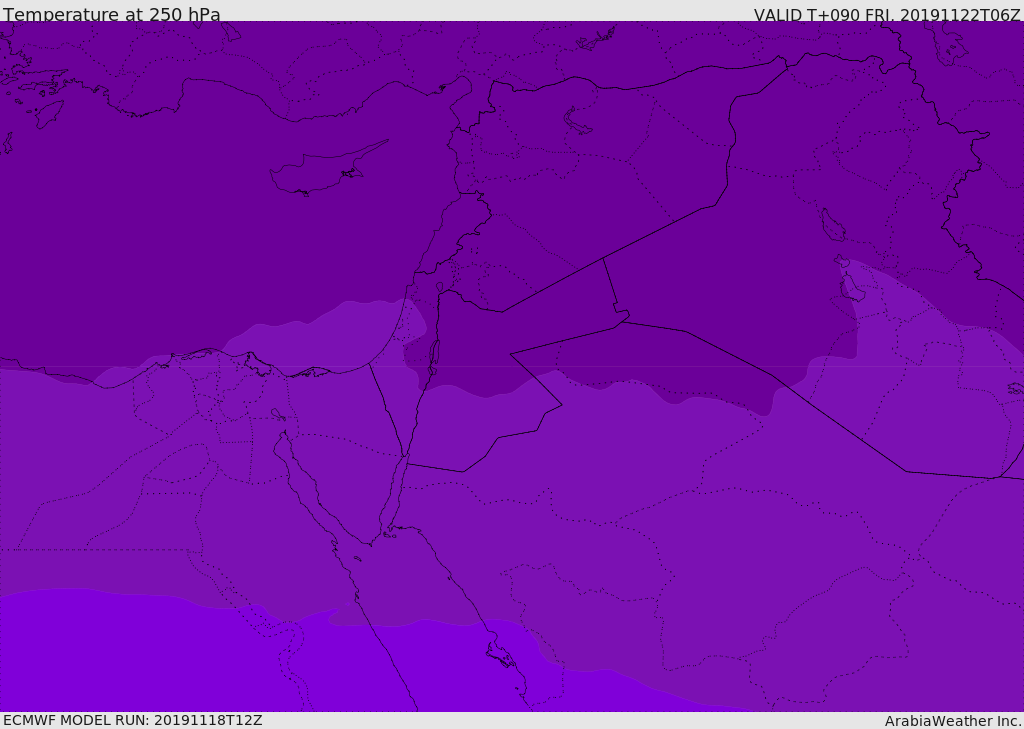Select the VALID T+090 timestamp text

(887, 15)
